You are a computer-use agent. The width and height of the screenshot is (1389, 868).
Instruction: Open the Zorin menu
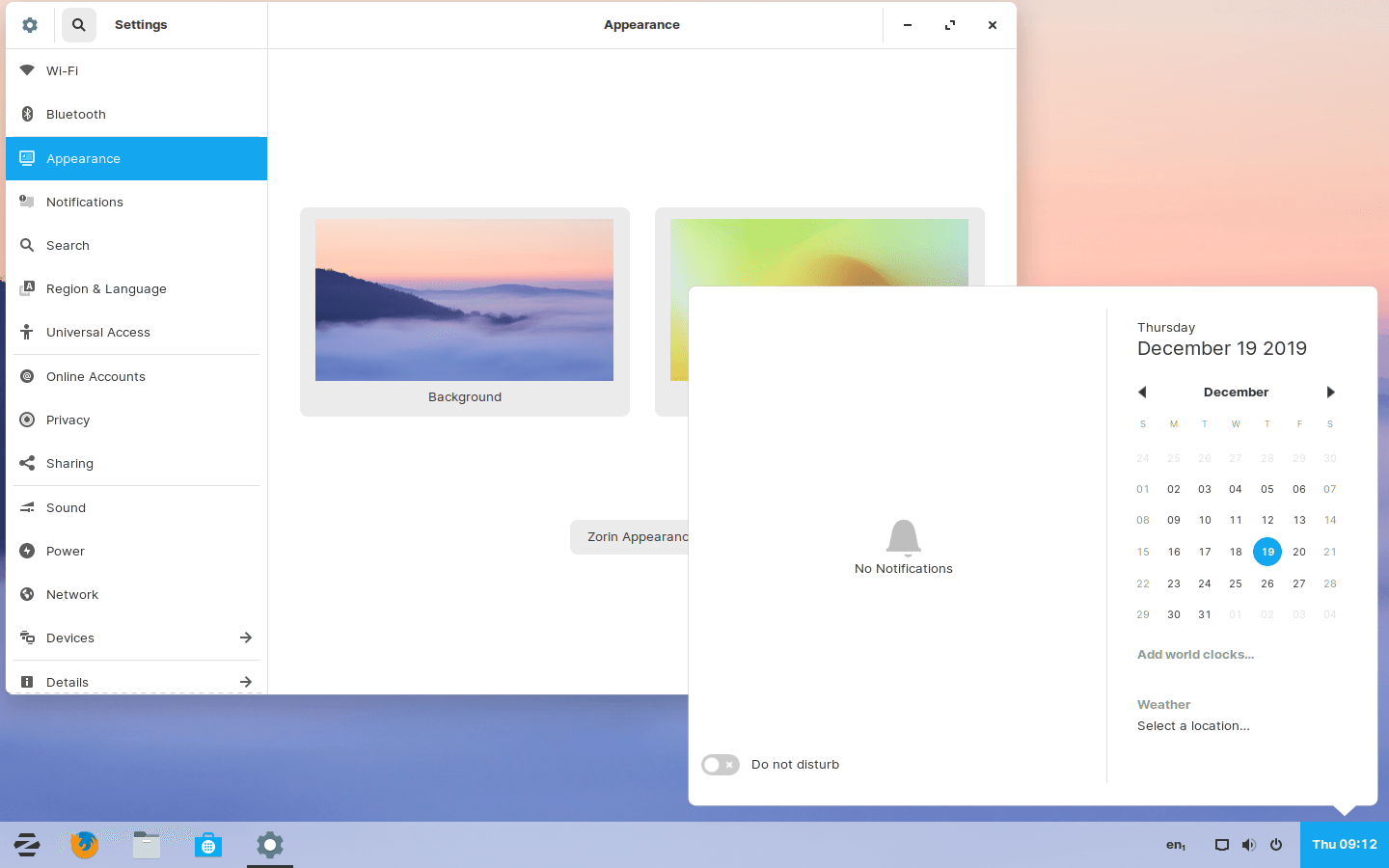pyautogui.click(x=26, y=845)
